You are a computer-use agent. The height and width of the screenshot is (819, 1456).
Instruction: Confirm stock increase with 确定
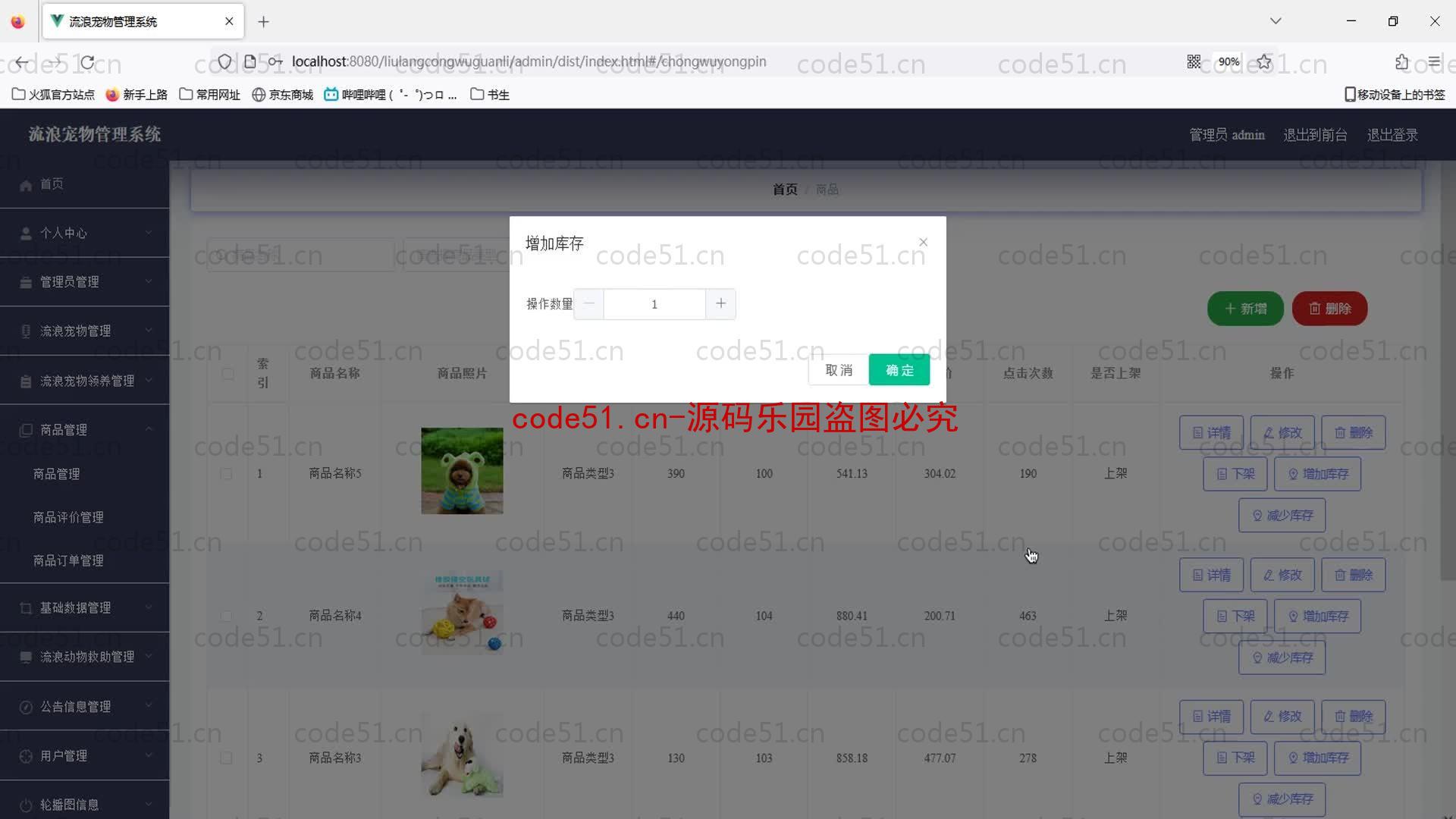click(899, 370)
